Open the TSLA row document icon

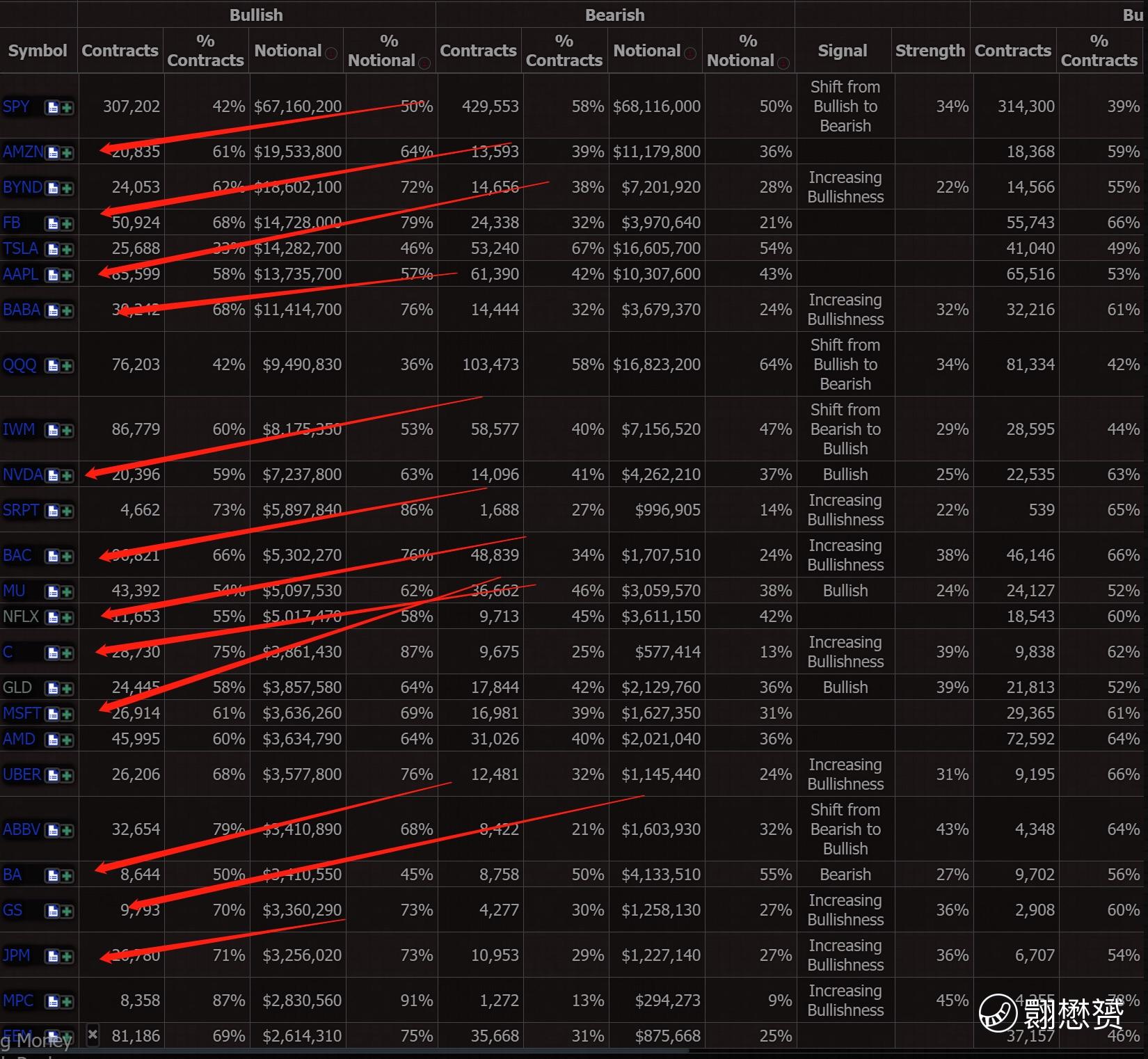pos(52,249)
